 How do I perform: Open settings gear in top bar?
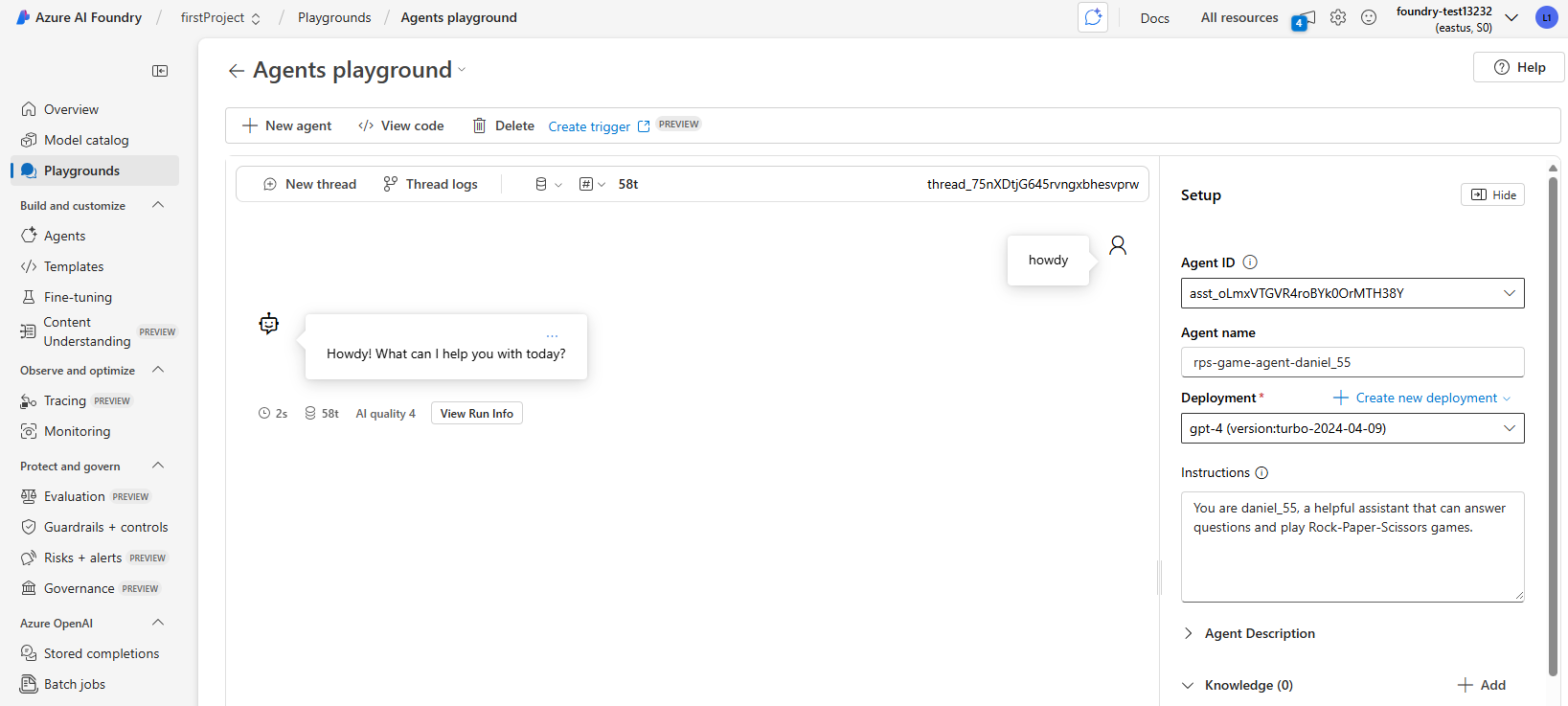click(1338, 17)
